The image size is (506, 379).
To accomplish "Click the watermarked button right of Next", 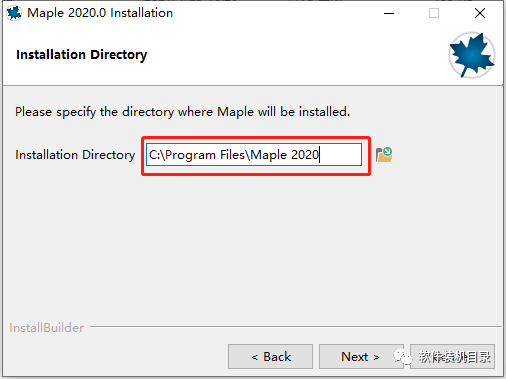I will click(x=452, y=357).
